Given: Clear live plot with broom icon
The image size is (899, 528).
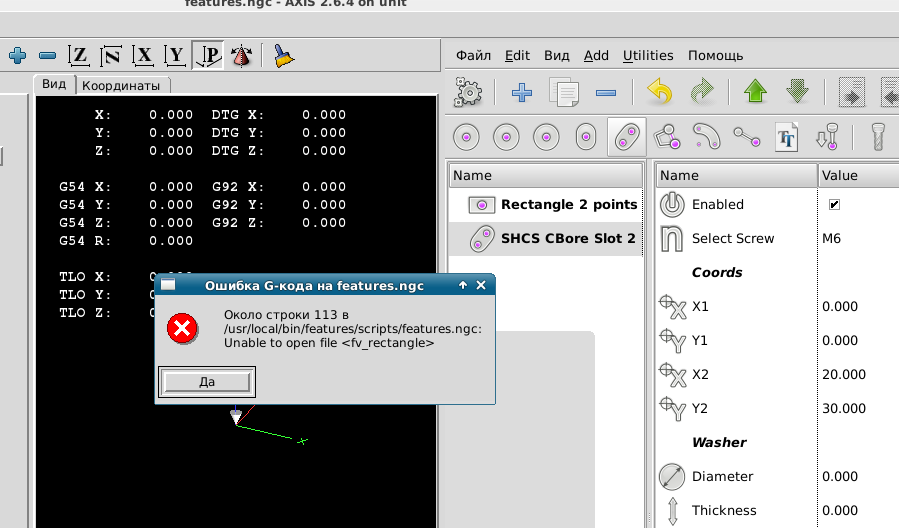Looking at the screenshot, I should (x=283, y=56).
